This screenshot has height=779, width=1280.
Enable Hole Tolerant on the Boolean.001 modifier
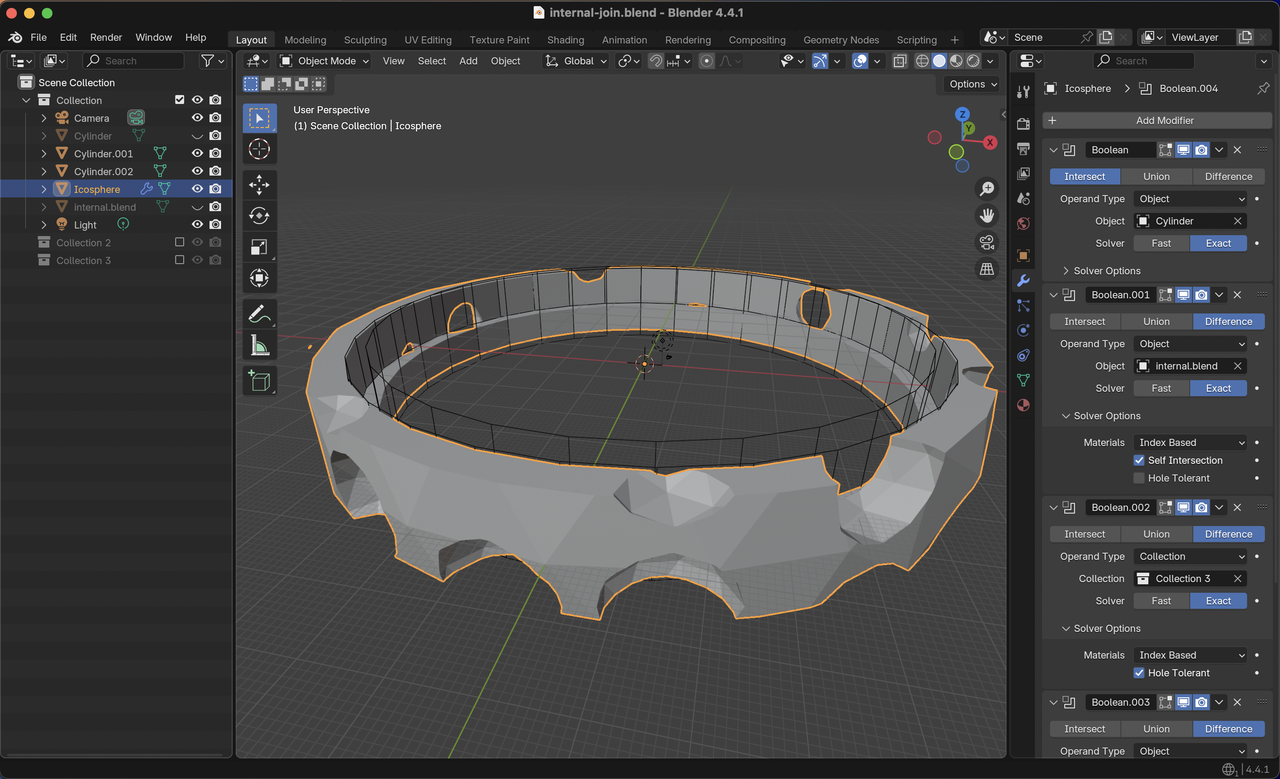point(1138,478)
